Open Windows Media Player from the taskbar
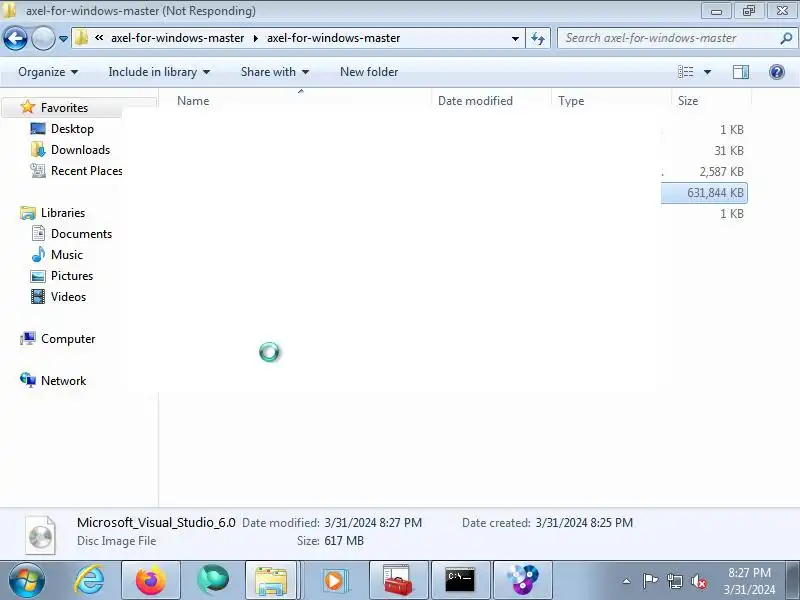Screen dimensions: 800x600 (x=334, y=581)
